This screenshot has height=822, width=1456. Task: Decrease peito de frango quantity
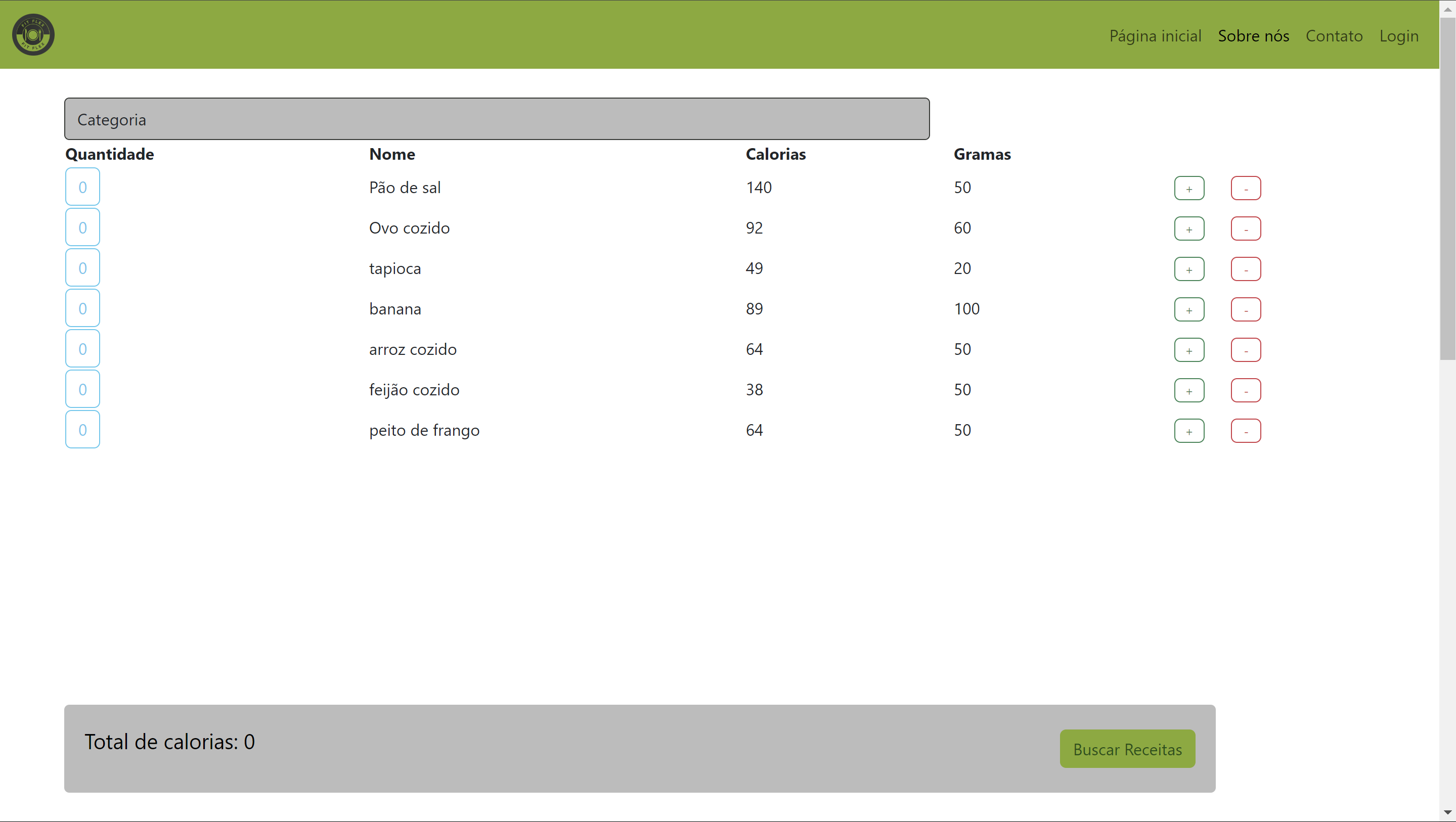tap(1245, 431)
